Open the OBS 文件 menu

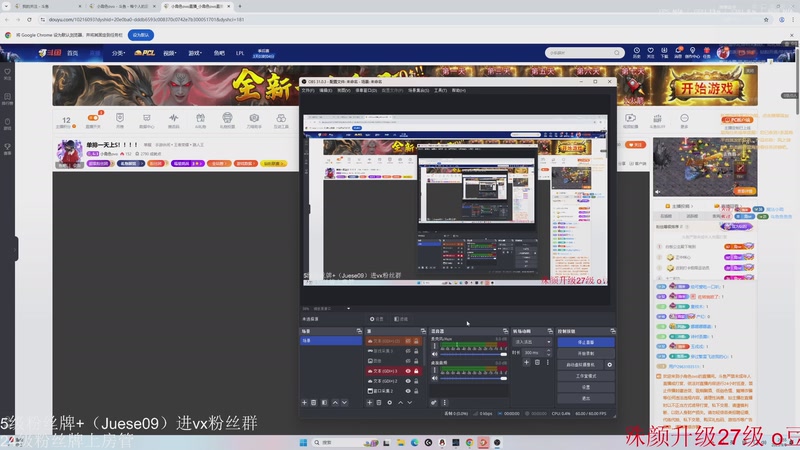point(308,90)
